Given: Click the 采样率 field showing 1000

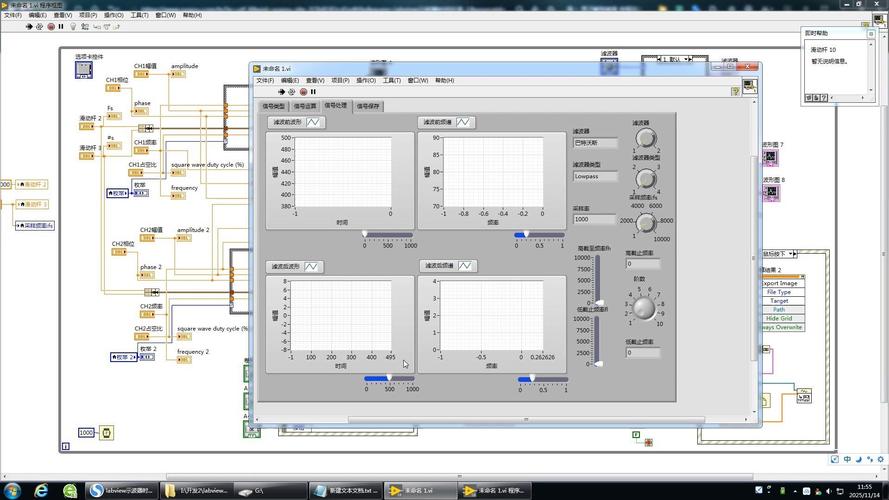Looking at the screenshot, I should (x=594, y=219).
